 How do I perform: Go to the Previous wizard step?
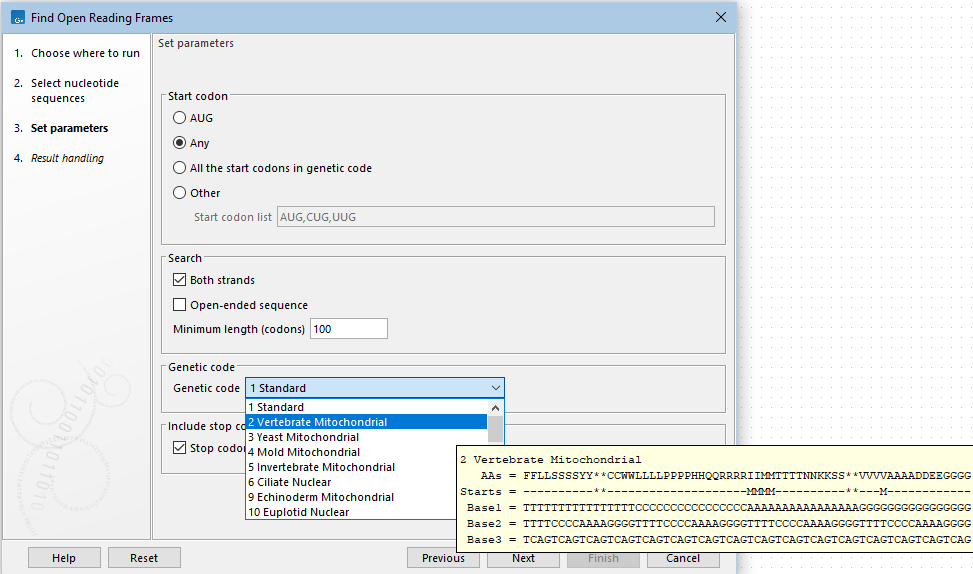pos(443,558)
